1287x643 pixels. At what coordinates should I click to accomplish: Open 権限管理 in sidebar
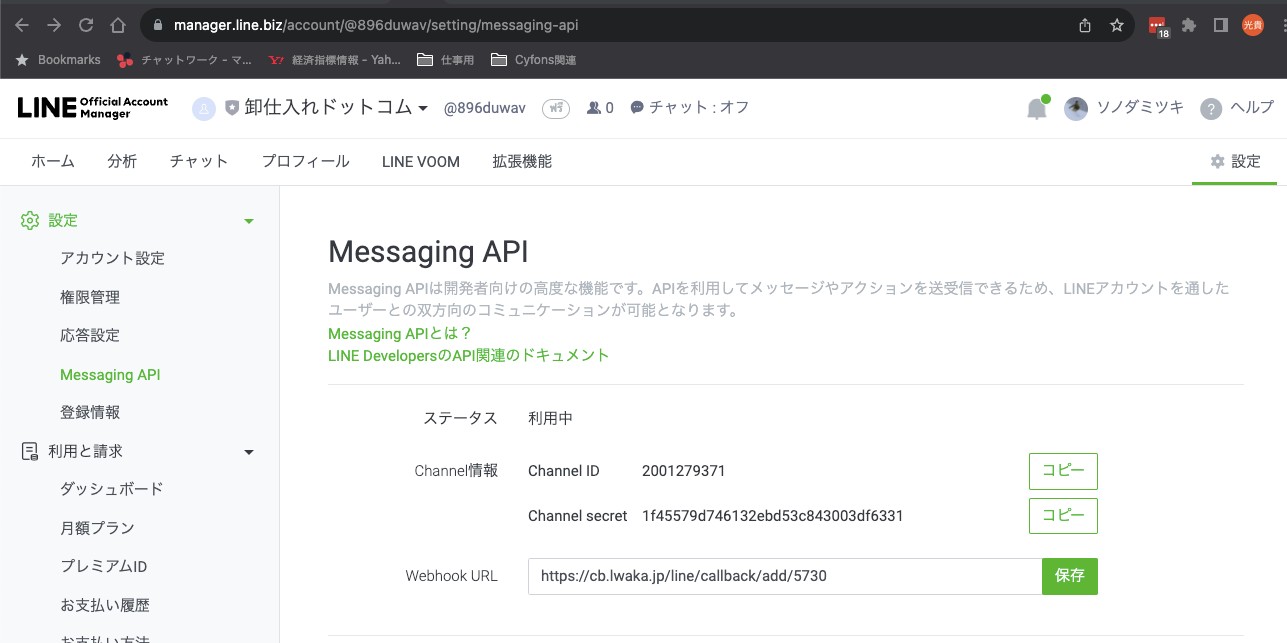[x=90, y=297]
